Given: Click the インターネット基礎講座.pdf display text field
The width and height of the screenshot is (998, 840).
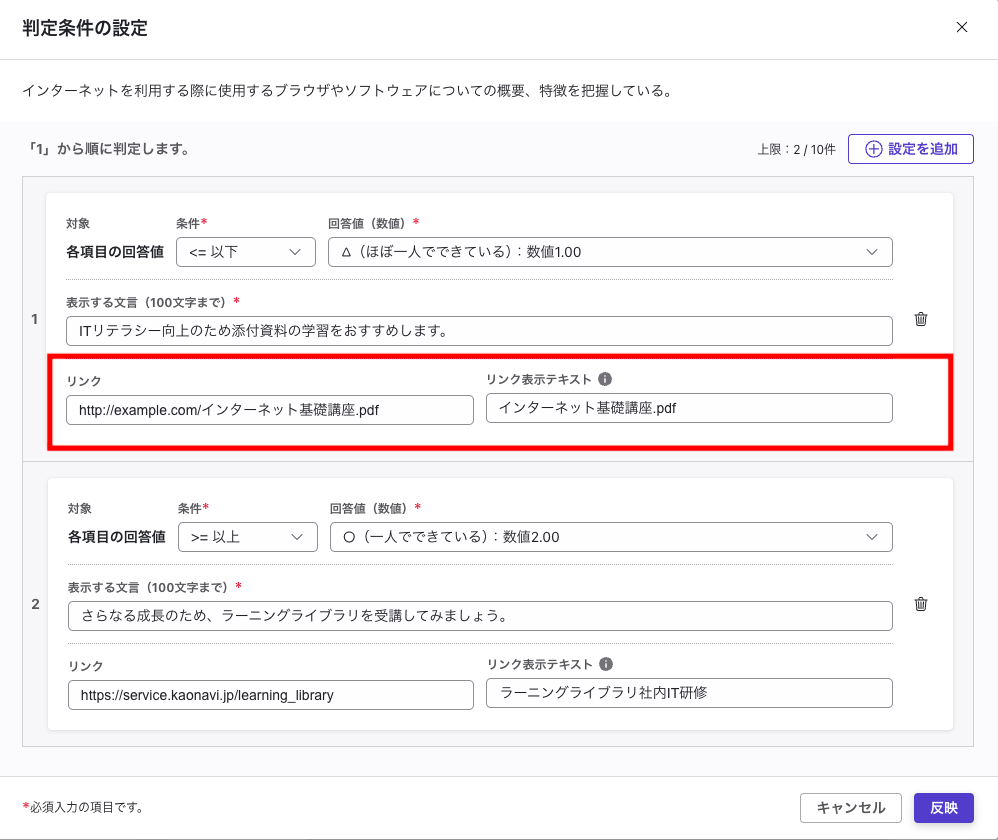Looking at the screenshot, I should 688,408.
